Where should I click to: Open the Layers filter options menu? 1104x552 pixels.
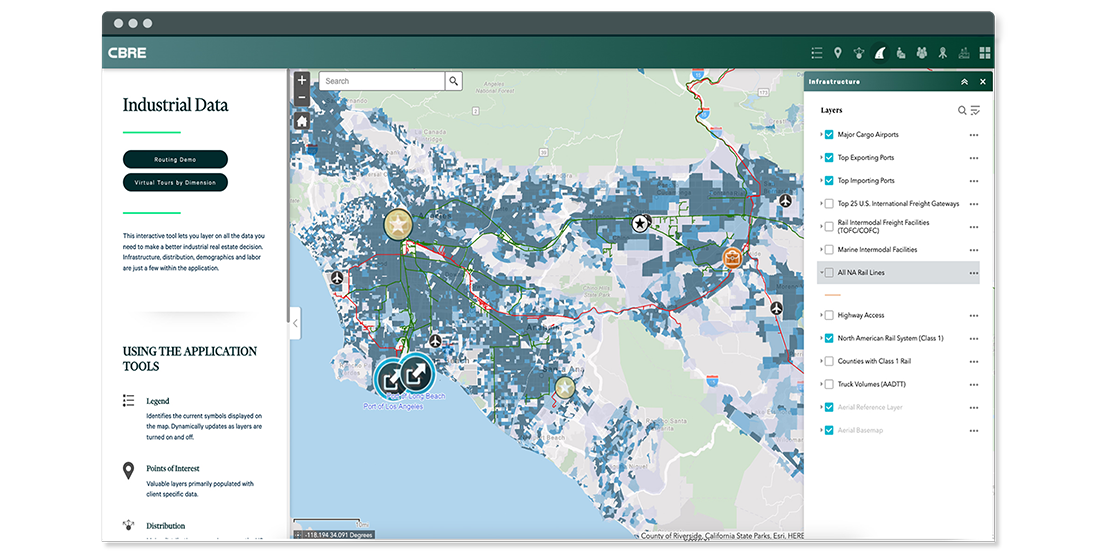(975, 111)
